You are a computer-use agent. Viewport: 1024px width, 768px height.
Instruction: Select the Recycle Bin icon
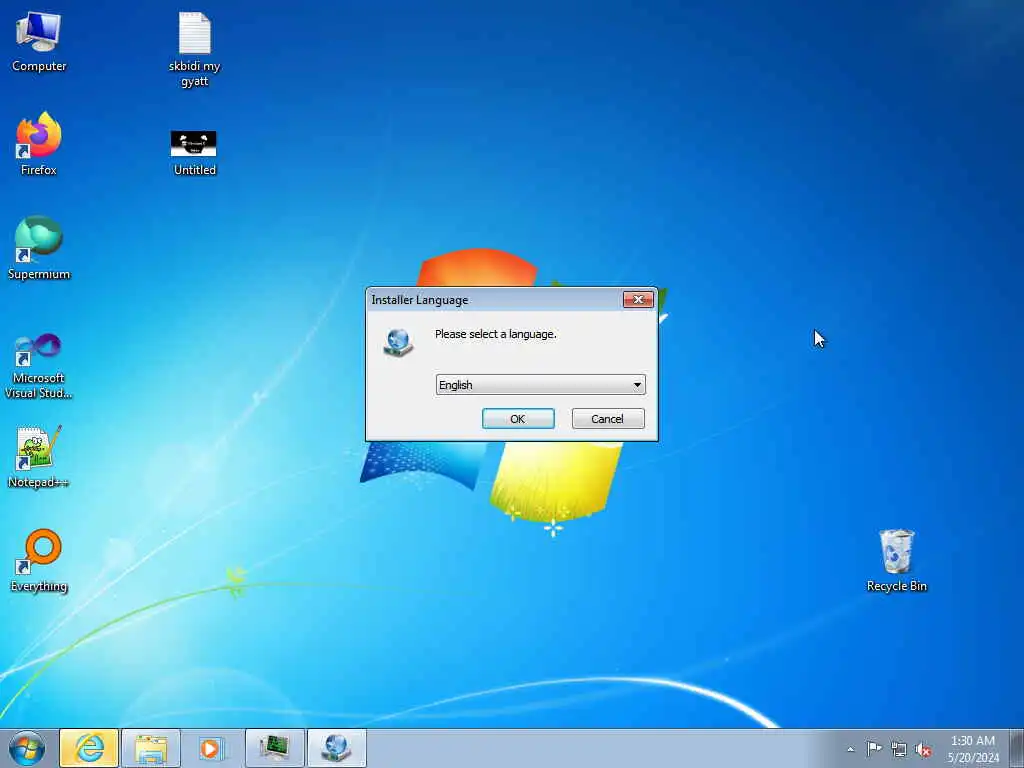point(897,561)
